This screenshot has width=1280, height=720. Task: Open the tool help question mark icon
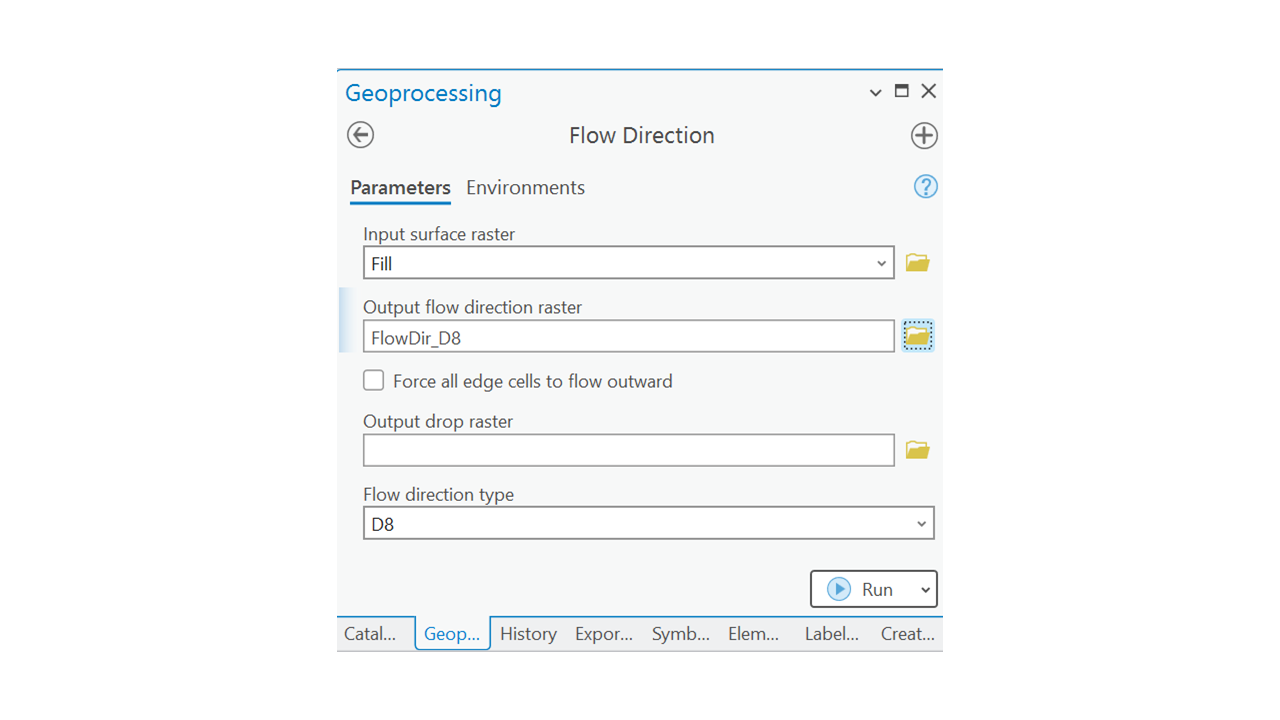coord(925,187)
